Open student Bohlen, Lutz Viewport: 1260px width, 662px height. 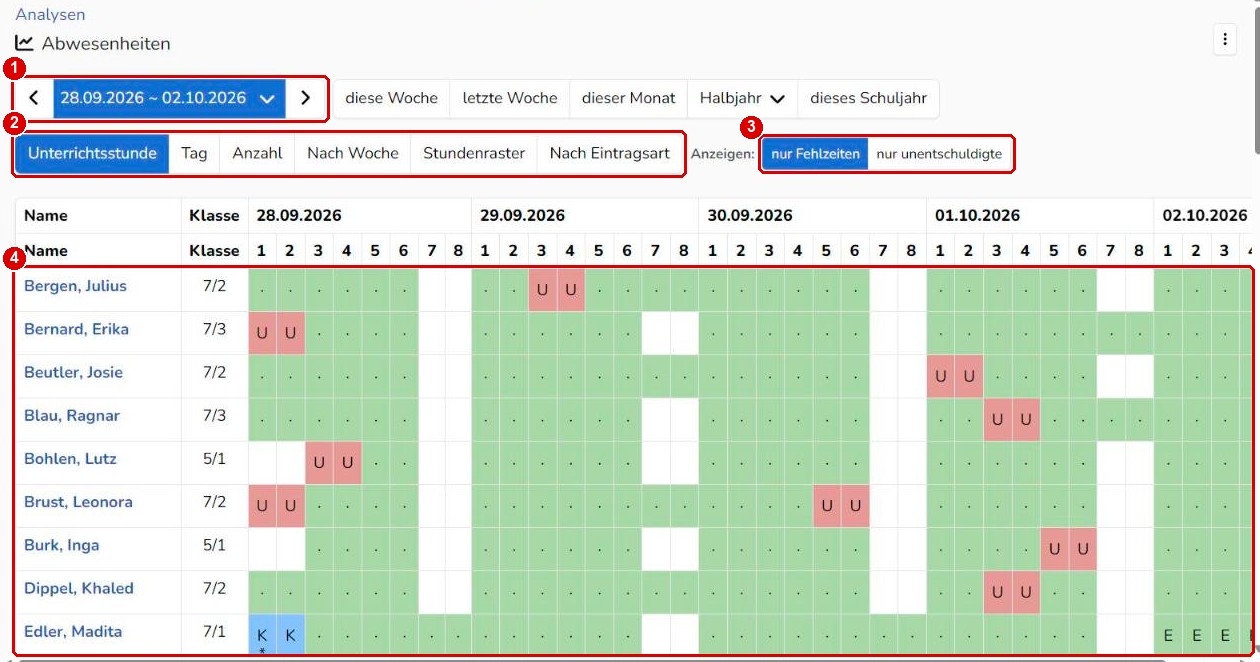pyautogui.click(x=70, y=459)
